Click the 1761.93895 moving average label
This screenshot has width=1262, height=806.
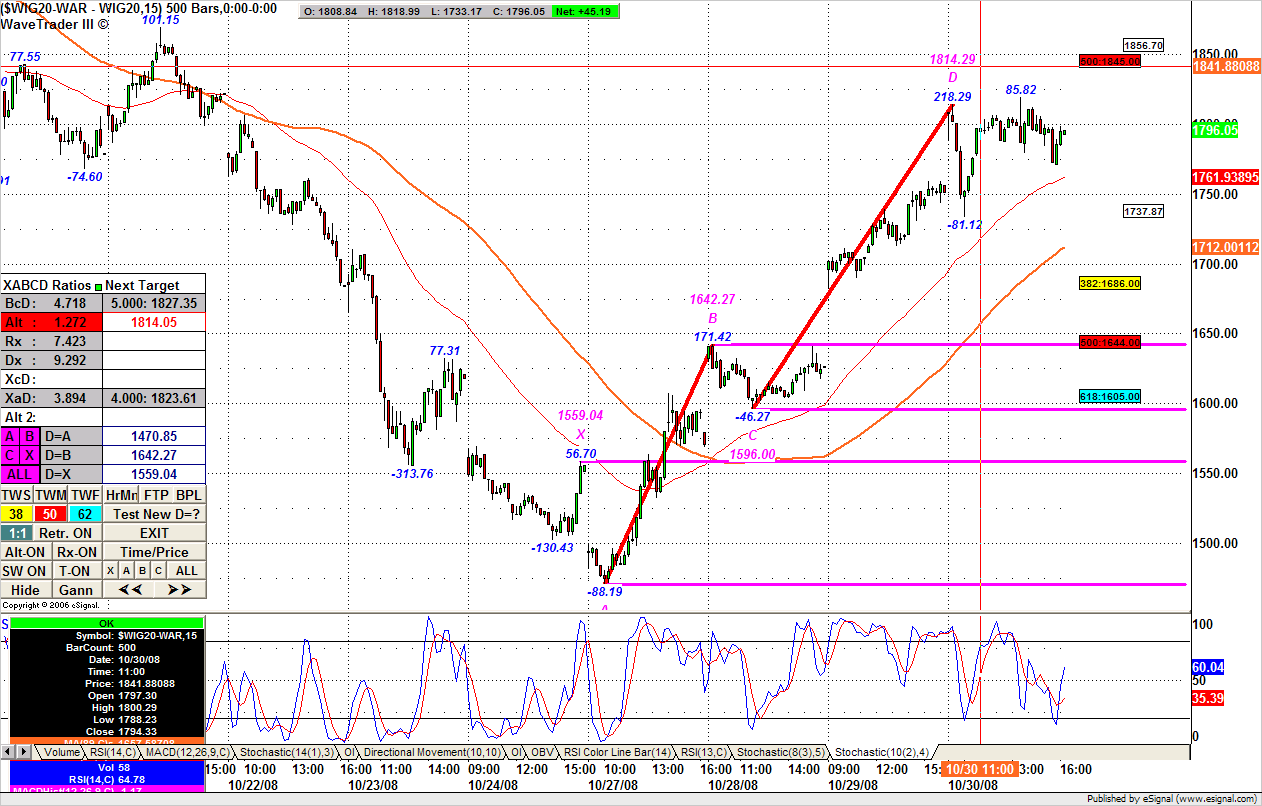pos(1227,177)
